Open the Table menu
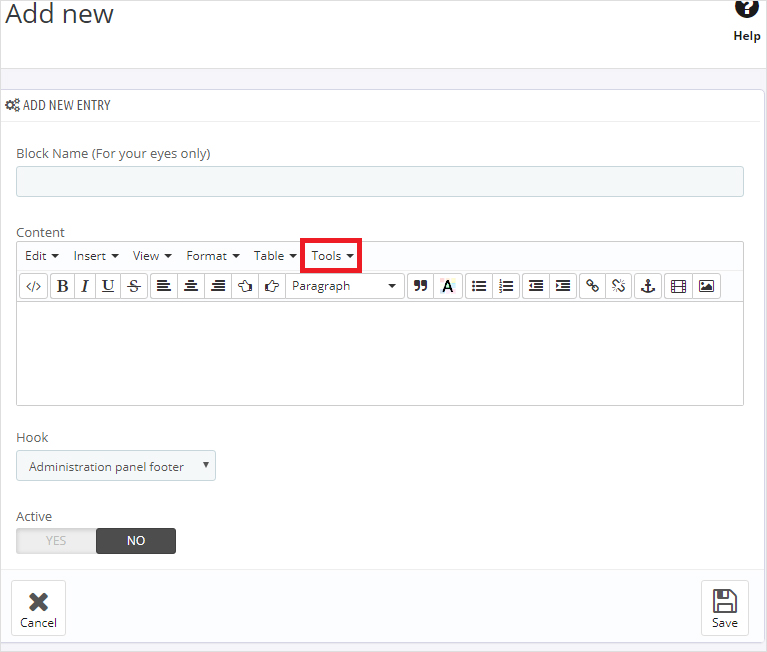This screenshot has width=767, height=652. tap(275, 256)
